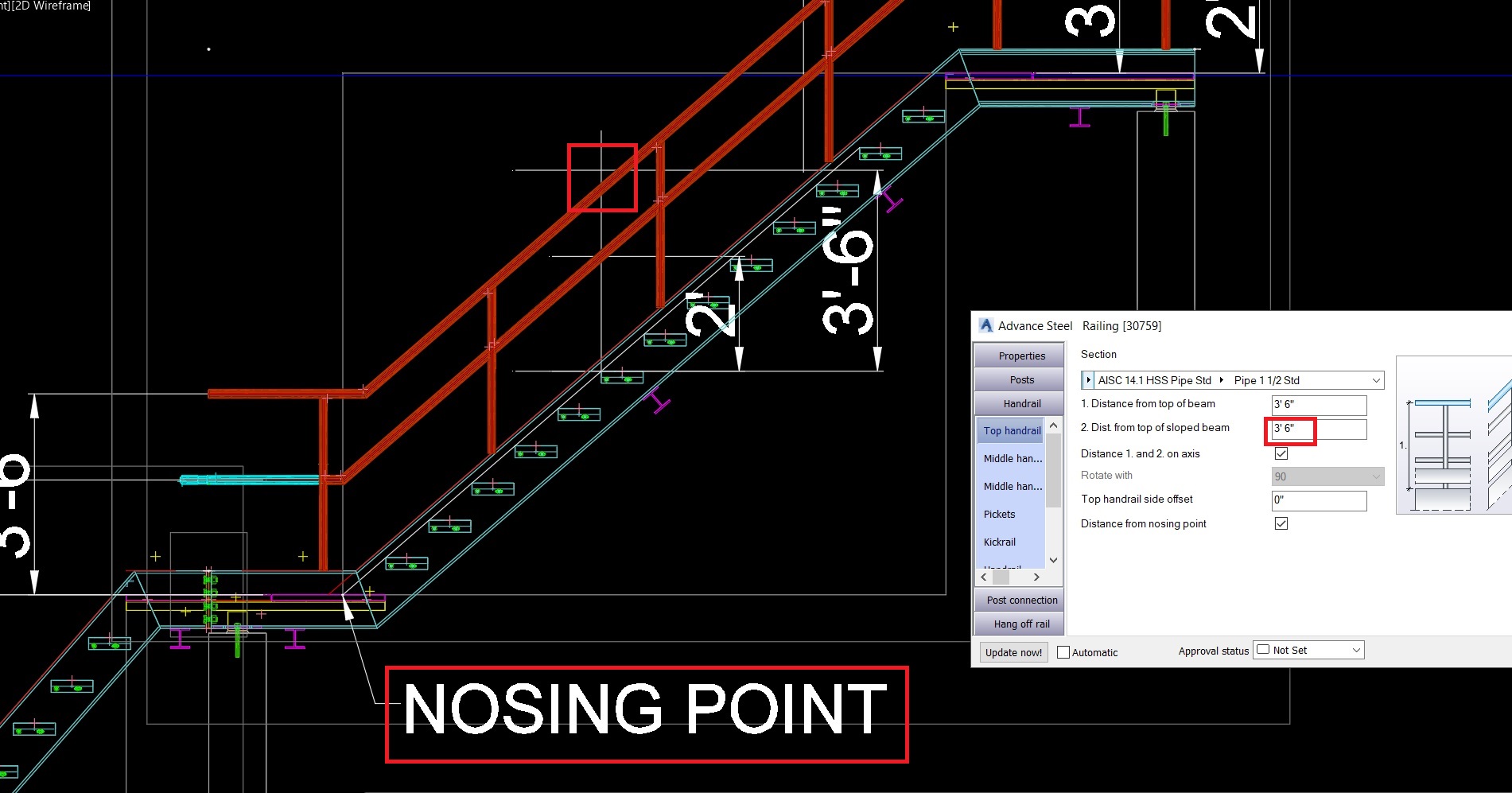The height and width of the screenshot is (793, 1512).
Task: Click the list's scroll down arrow
Action: coord(1054,560)
